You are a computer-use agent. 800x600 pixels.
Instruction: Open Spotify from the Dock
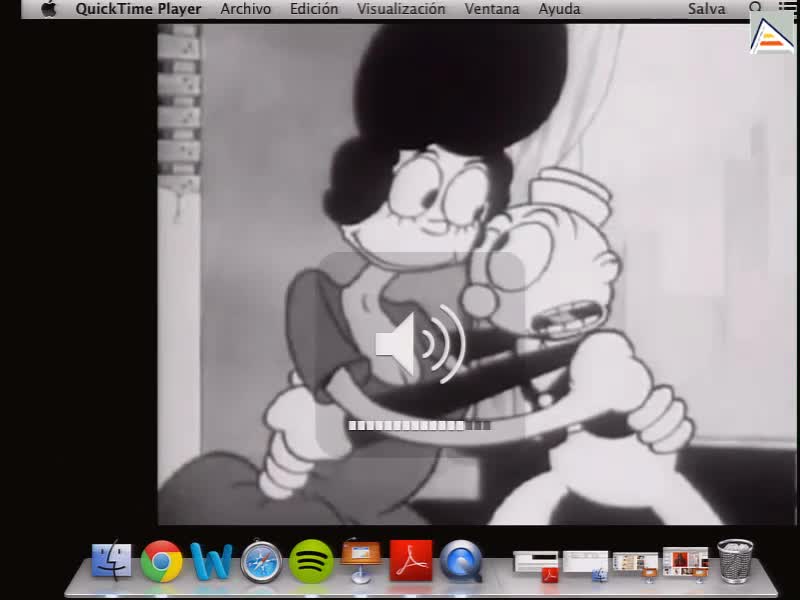point(311,561)
